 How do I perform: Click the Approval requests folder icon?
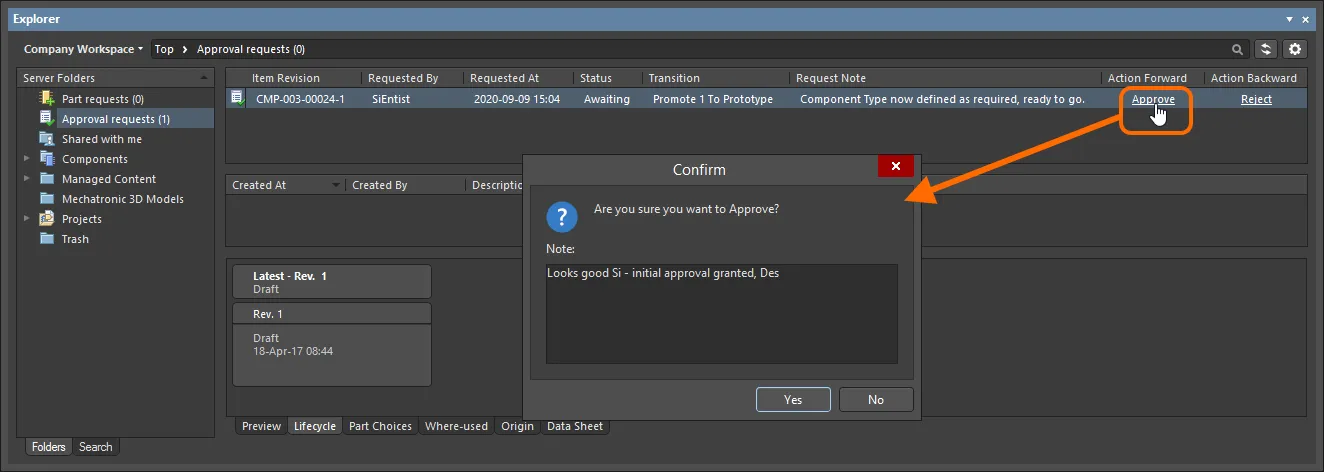tap(47, 118)
